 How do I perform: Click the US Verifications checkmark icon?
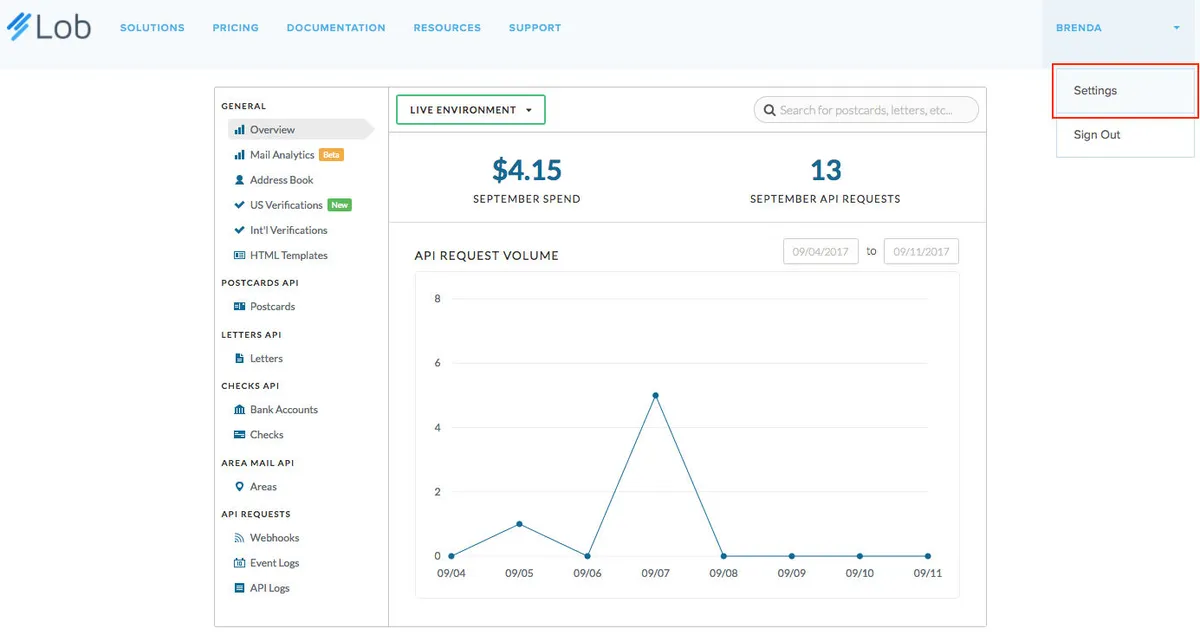pyautogui.click(x=239, y=205)
